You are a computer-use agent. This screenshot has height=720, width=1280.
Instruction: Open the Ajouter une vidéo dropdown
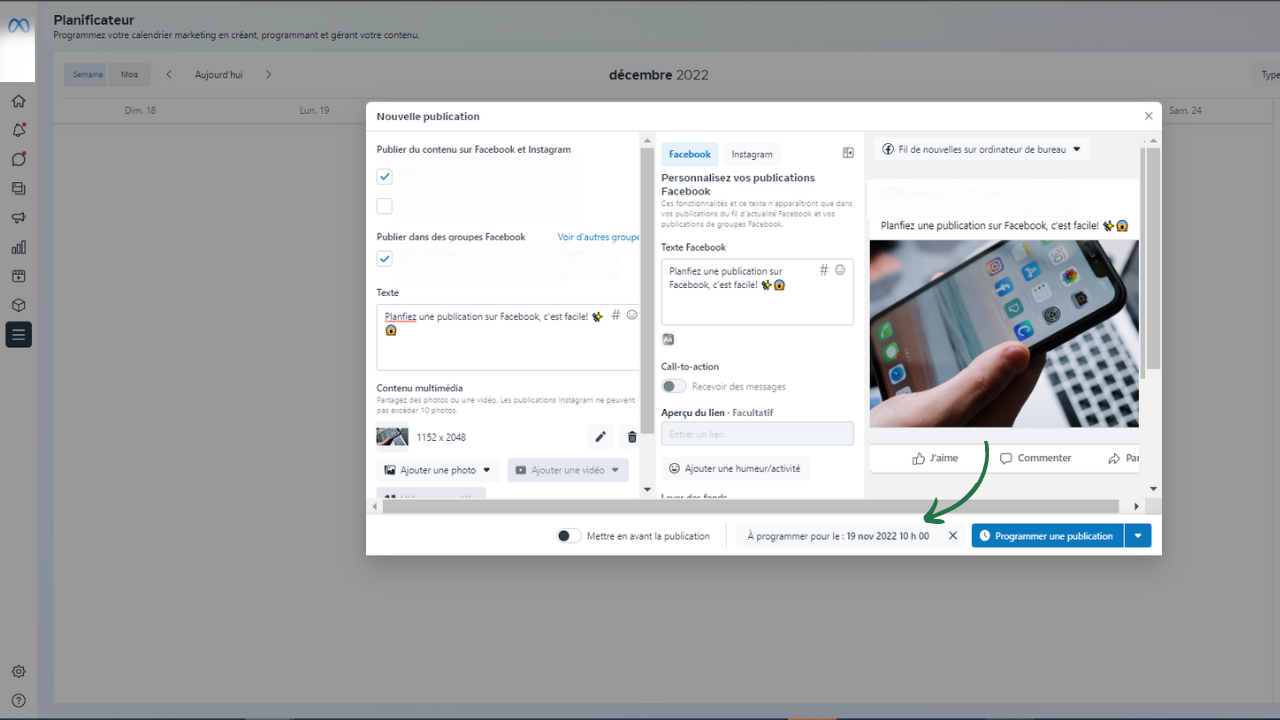point(568,470)
